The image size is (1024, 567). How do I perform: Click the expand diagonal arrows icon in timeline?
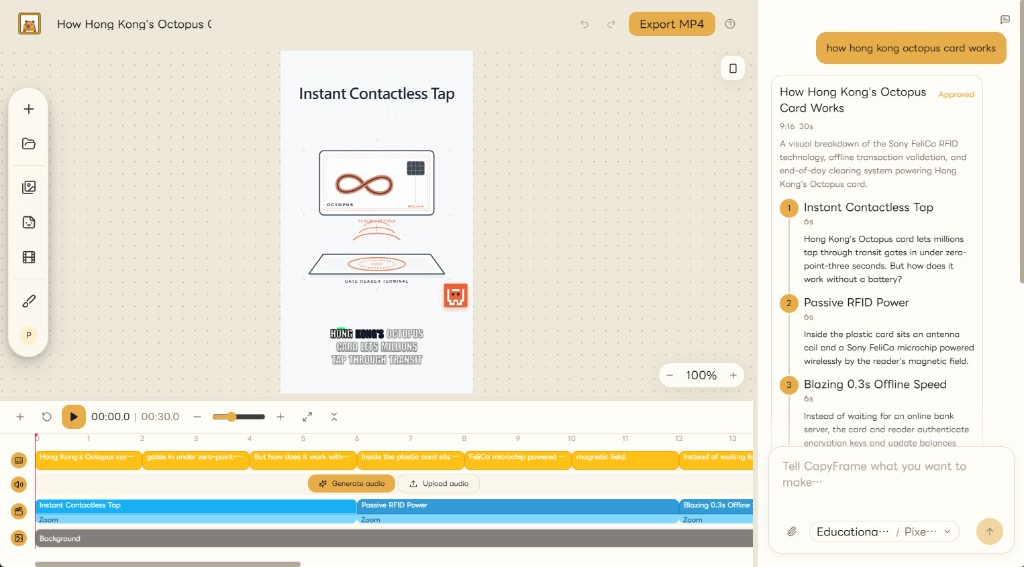(307, 417)
